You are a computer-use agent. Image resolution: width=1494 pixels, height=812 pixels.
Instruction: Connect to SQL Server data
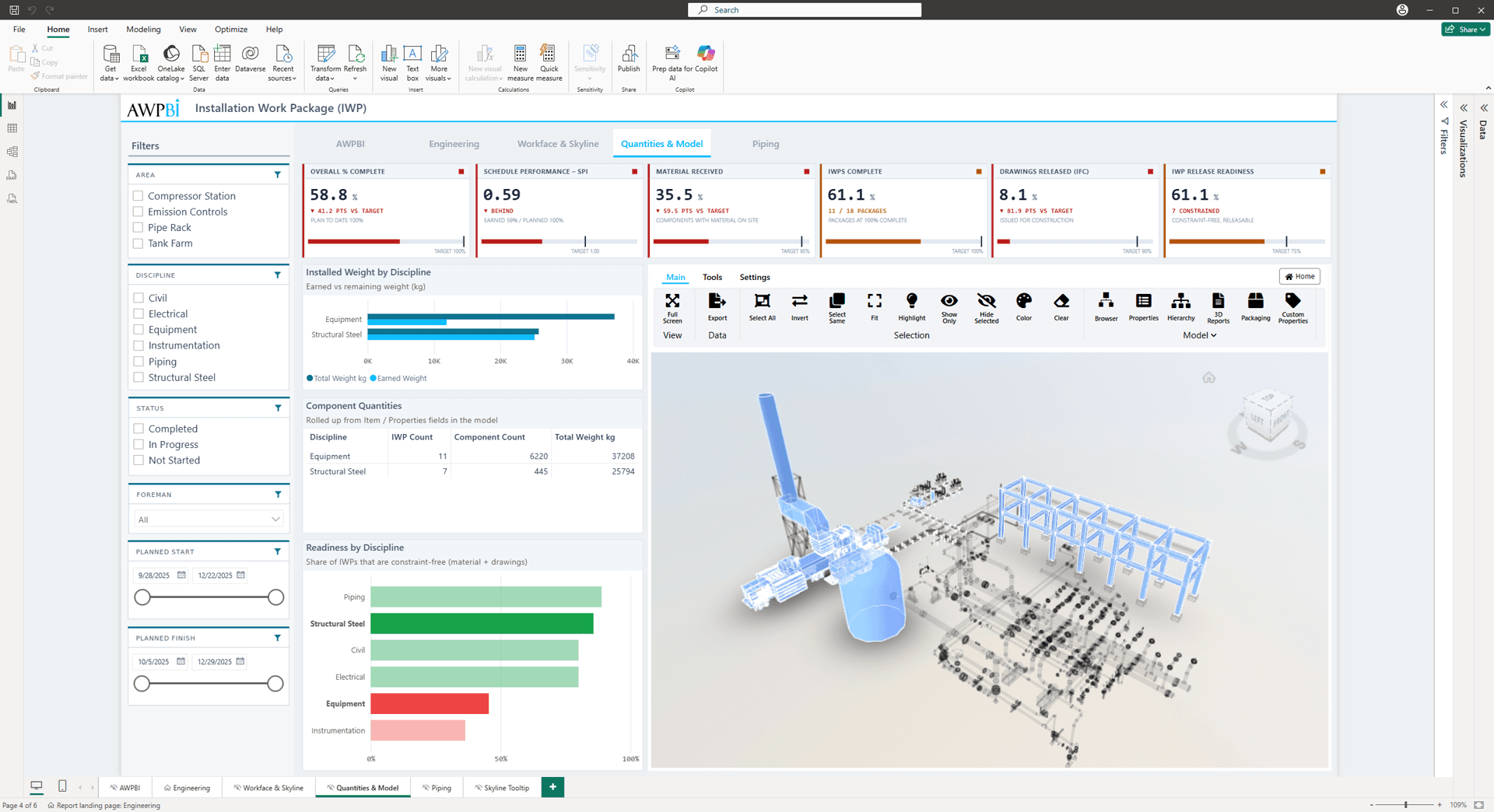(199, 62)
